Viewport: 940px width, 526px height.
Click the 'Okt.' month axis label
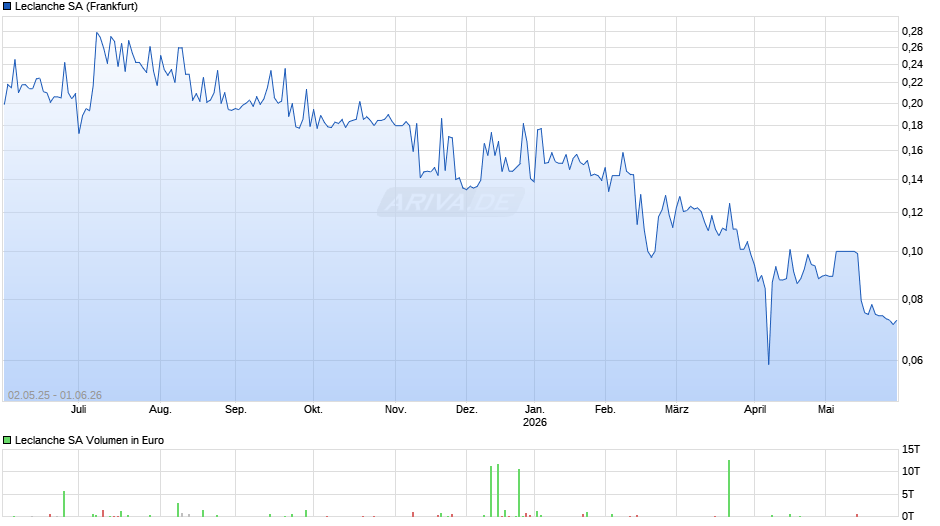pyautogui.click(x=313, y=410)
